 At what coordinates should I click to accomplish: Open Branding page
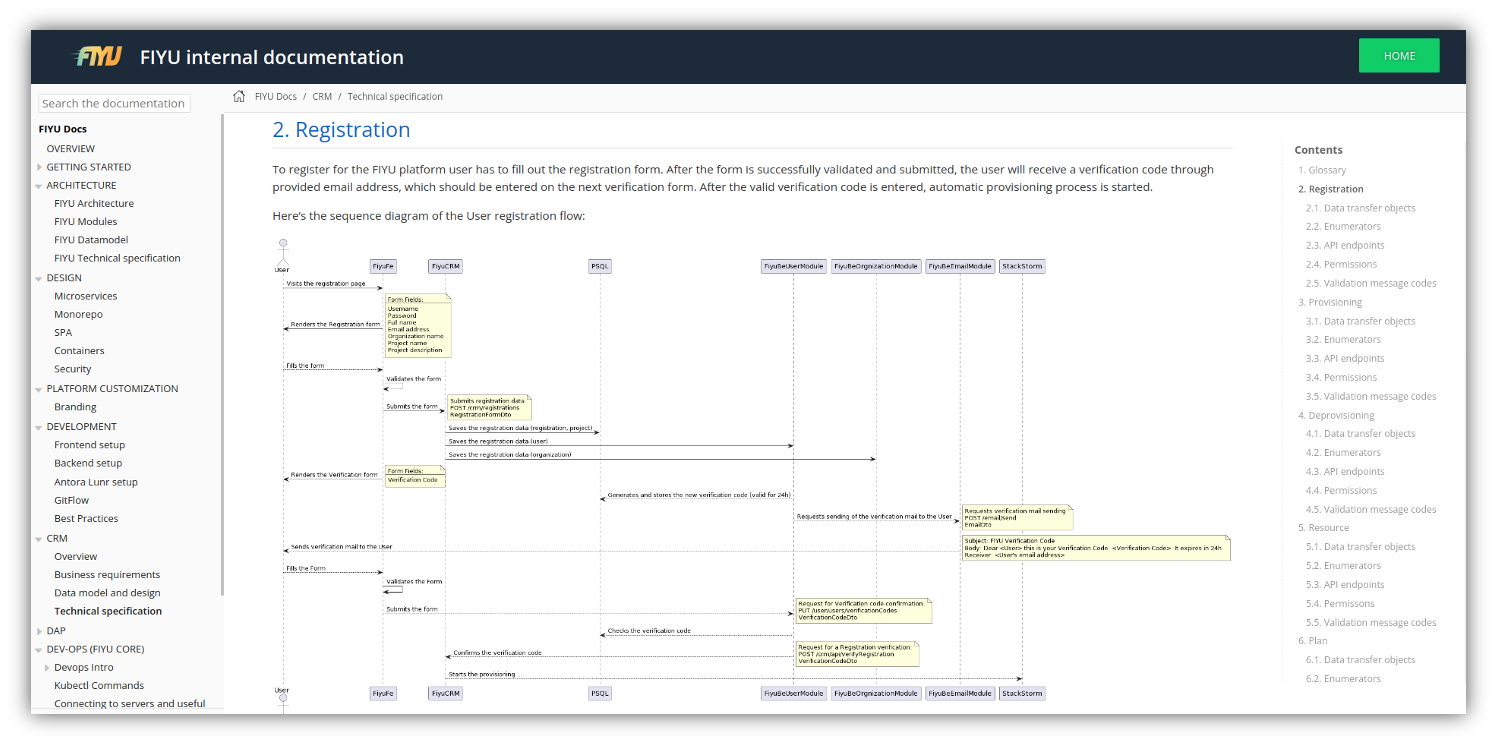(75, 407)
